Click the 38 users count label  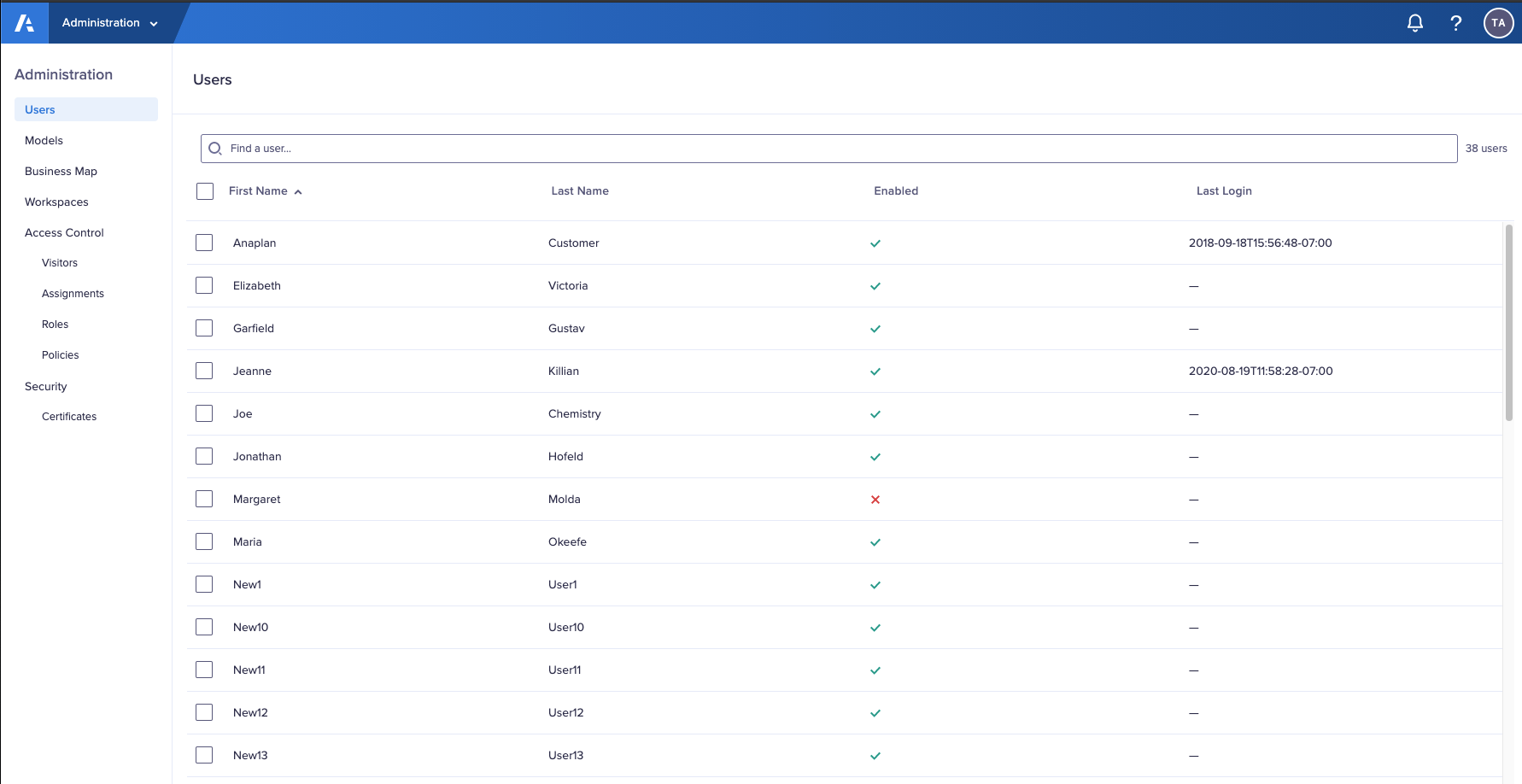(x=1486, y=149)
